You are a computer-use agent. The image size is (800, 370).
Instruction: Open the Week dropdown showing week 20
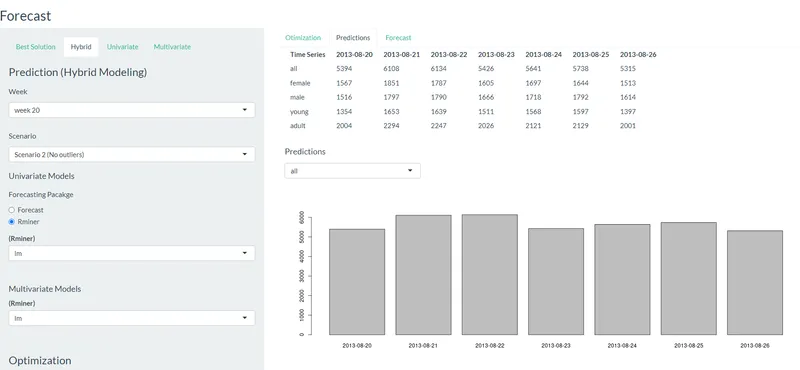(132, 110)
